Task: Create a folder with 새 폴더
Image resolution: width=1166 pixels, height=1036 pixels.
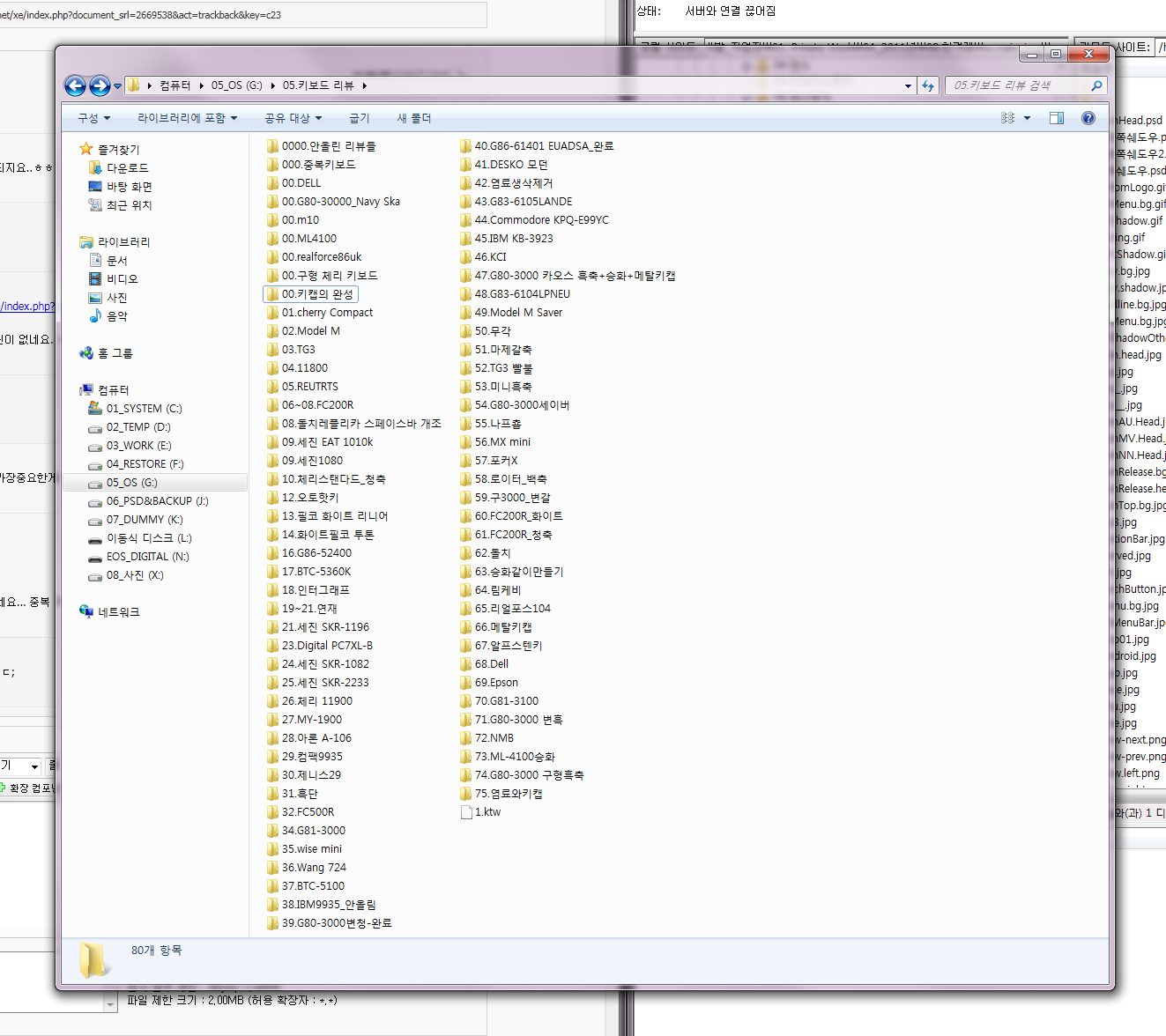Action: 413,118
